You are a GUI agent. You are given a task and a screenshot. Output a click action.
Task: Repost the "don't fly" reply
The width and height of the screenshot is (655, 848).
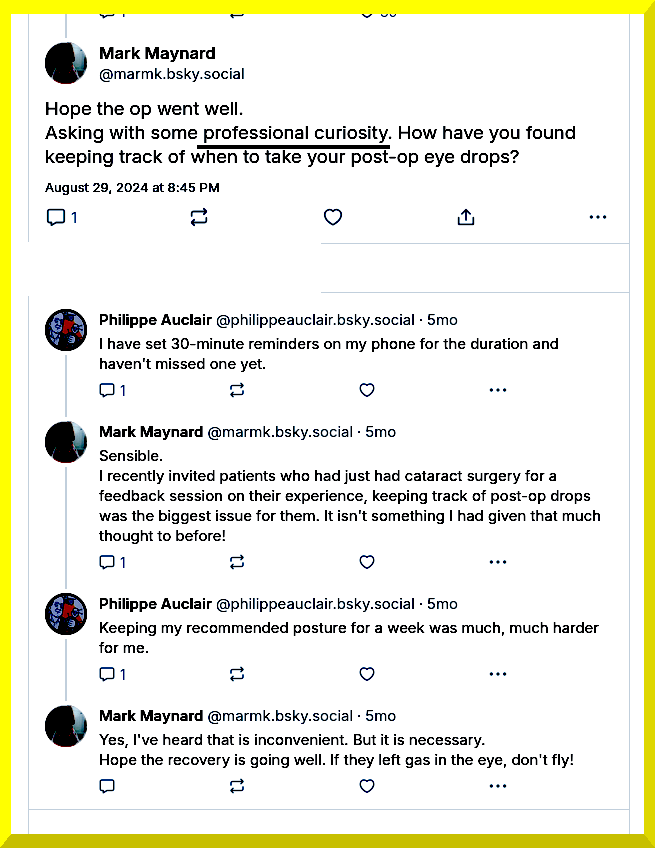point(237,786)
